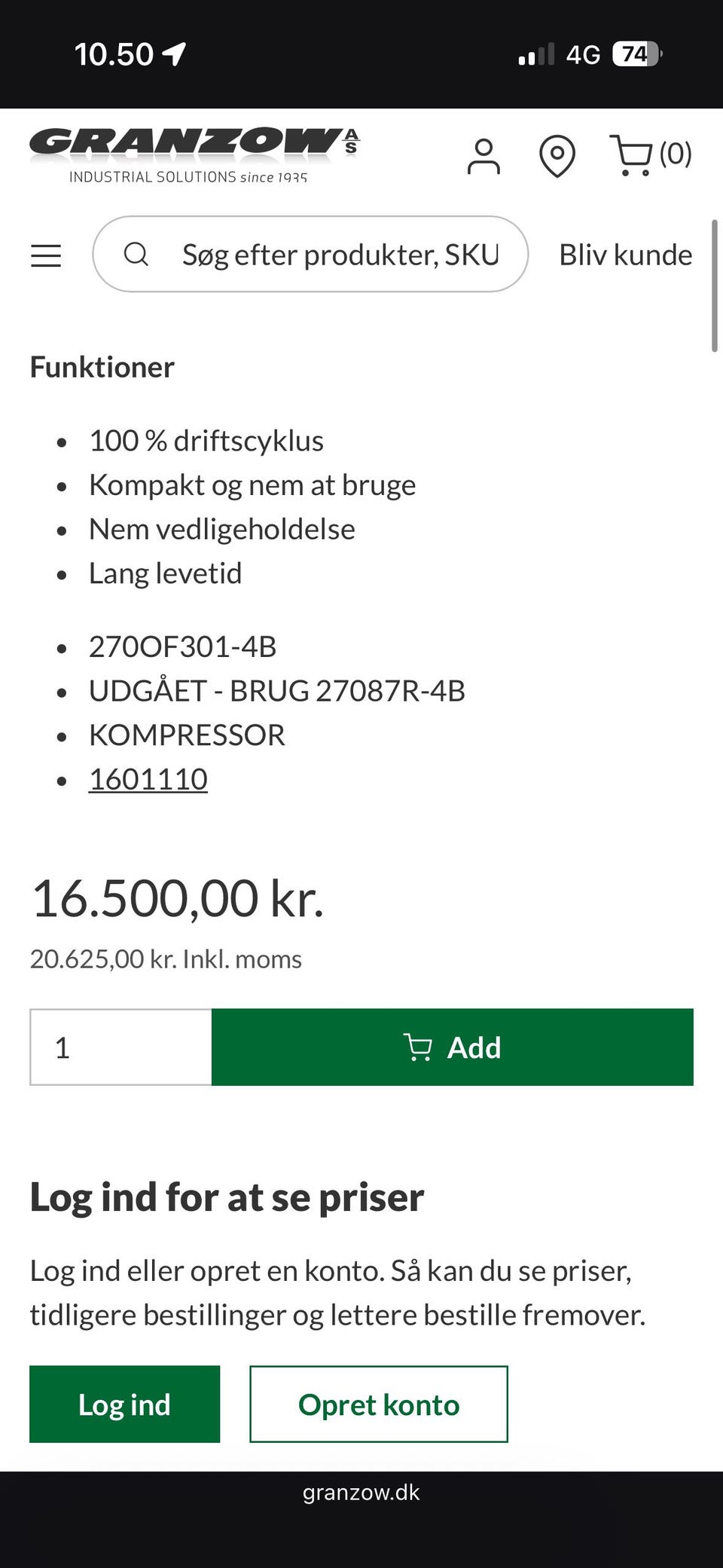
Task: Open the hamburger navigation menu
Action: pos(46,255)
